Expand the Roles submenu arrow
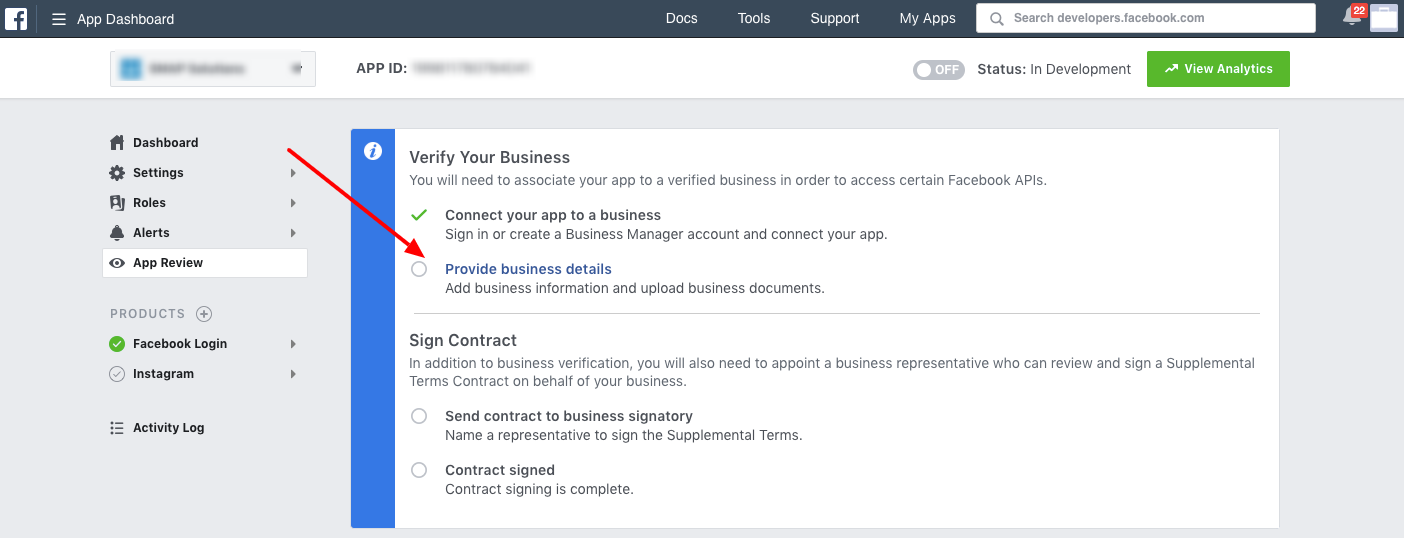Image resolution: width=1404 pixels, height=538 pixels. 293,203
